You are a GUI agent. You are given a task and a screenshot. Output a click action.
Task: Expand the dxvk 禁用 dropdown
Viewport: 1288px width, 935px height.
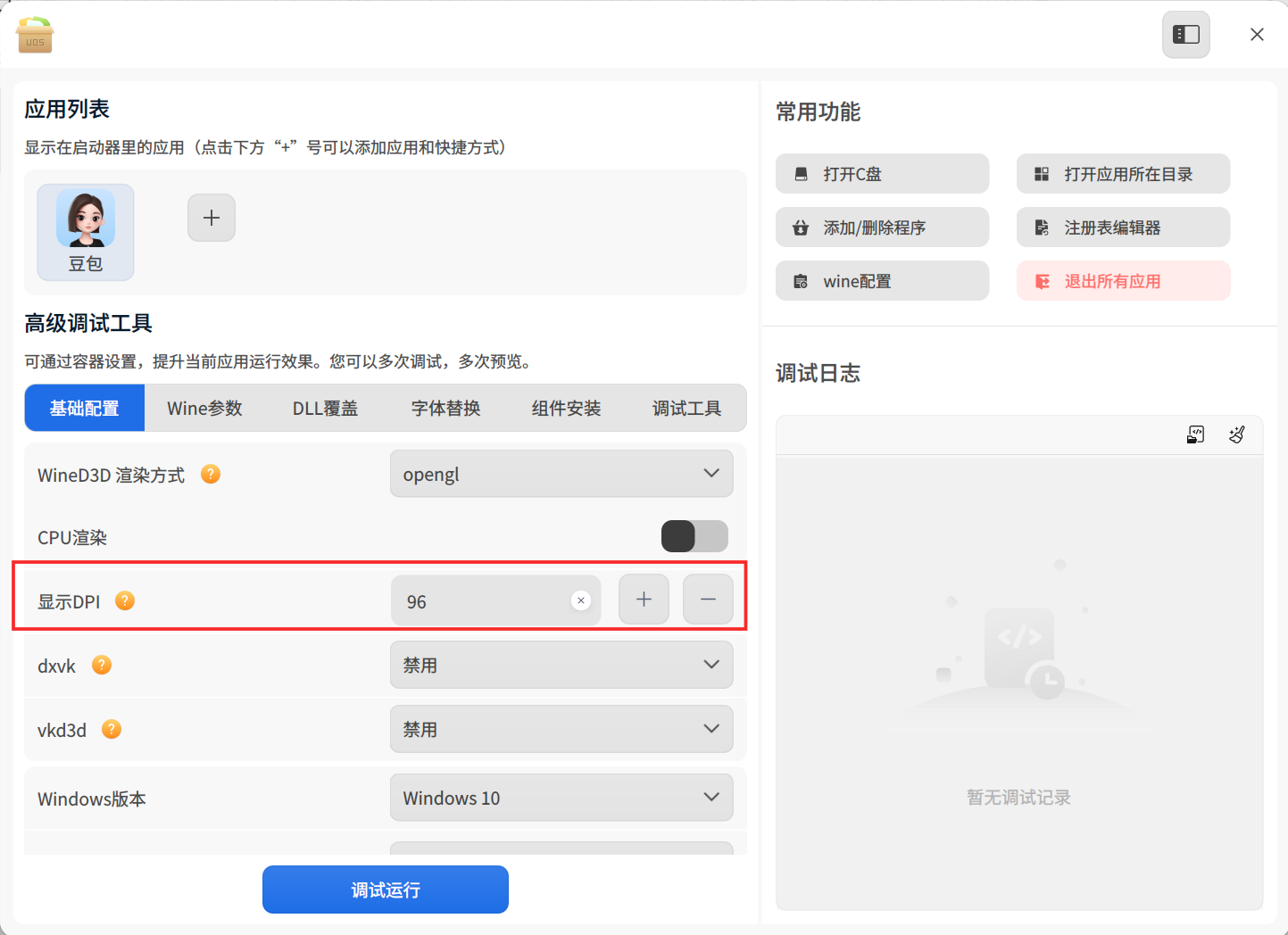tap(561, 665)
